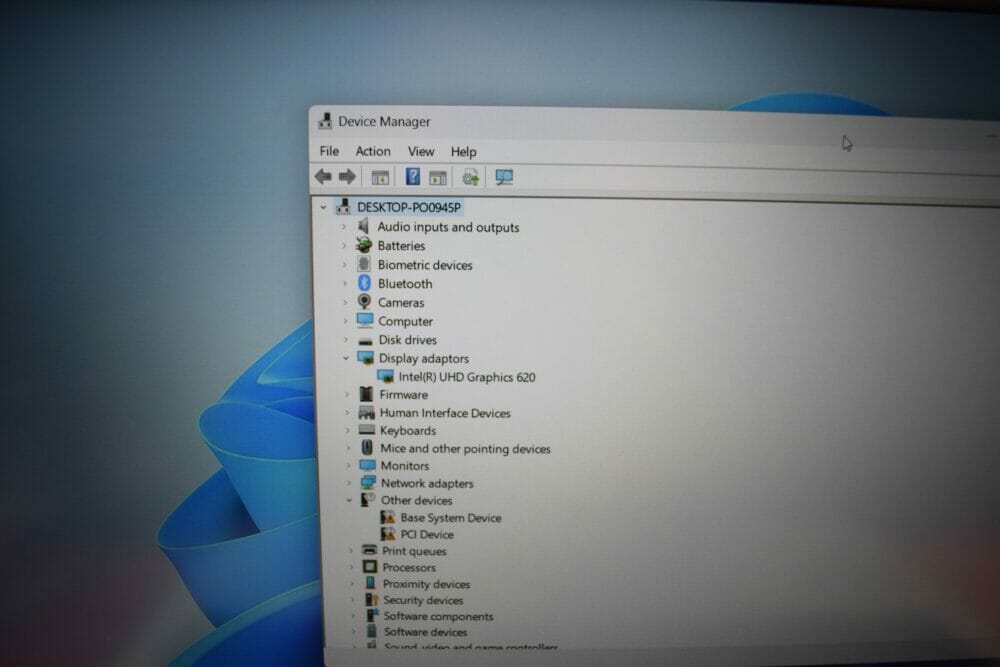Select the Processors row label
Screen dimensions: 1000x667
coord(409,568)
